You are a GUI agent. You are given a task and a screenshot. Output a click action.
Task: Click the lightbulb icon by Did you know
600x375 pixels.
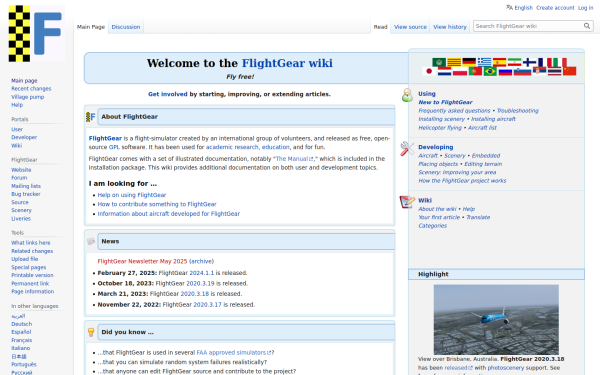point(91,332)
